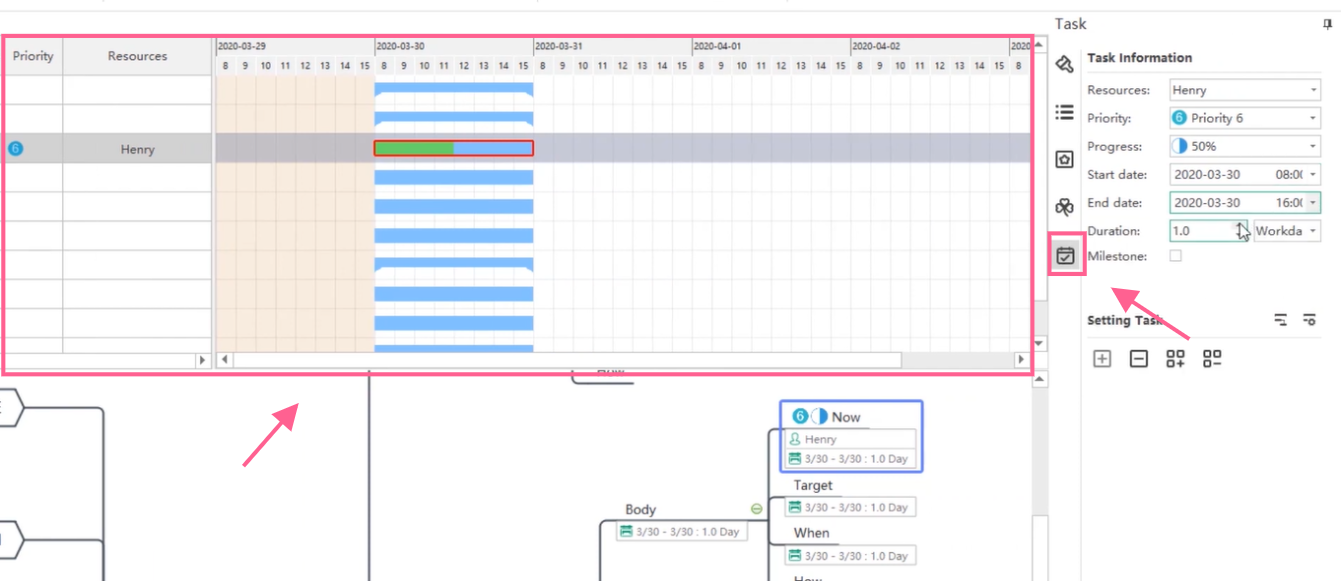This screenshot has width=1341, height=581.
Task: Click add tasks to all topics icon
Action: [x=1176, y=358]
